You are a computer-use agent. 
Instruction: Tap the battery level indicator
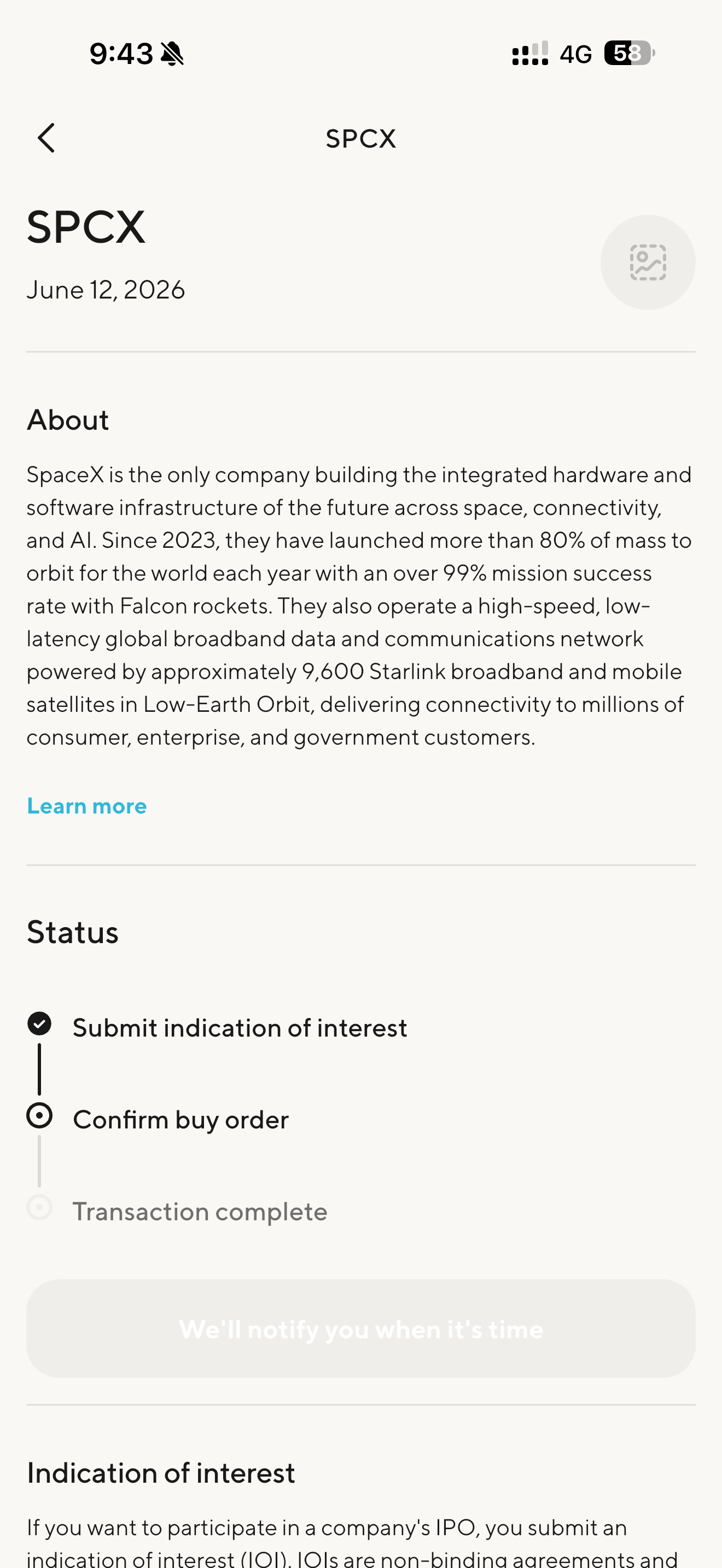(630, 53)
